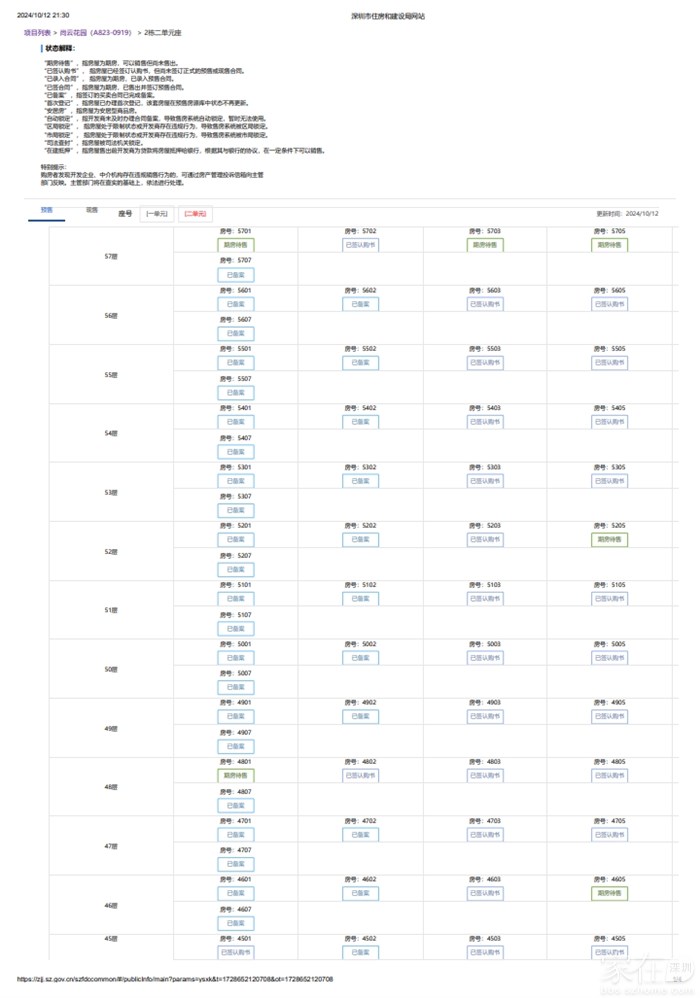Click room 5007's 已备案 status box
Screen dimensions: 700x998
tap(236, 687)
